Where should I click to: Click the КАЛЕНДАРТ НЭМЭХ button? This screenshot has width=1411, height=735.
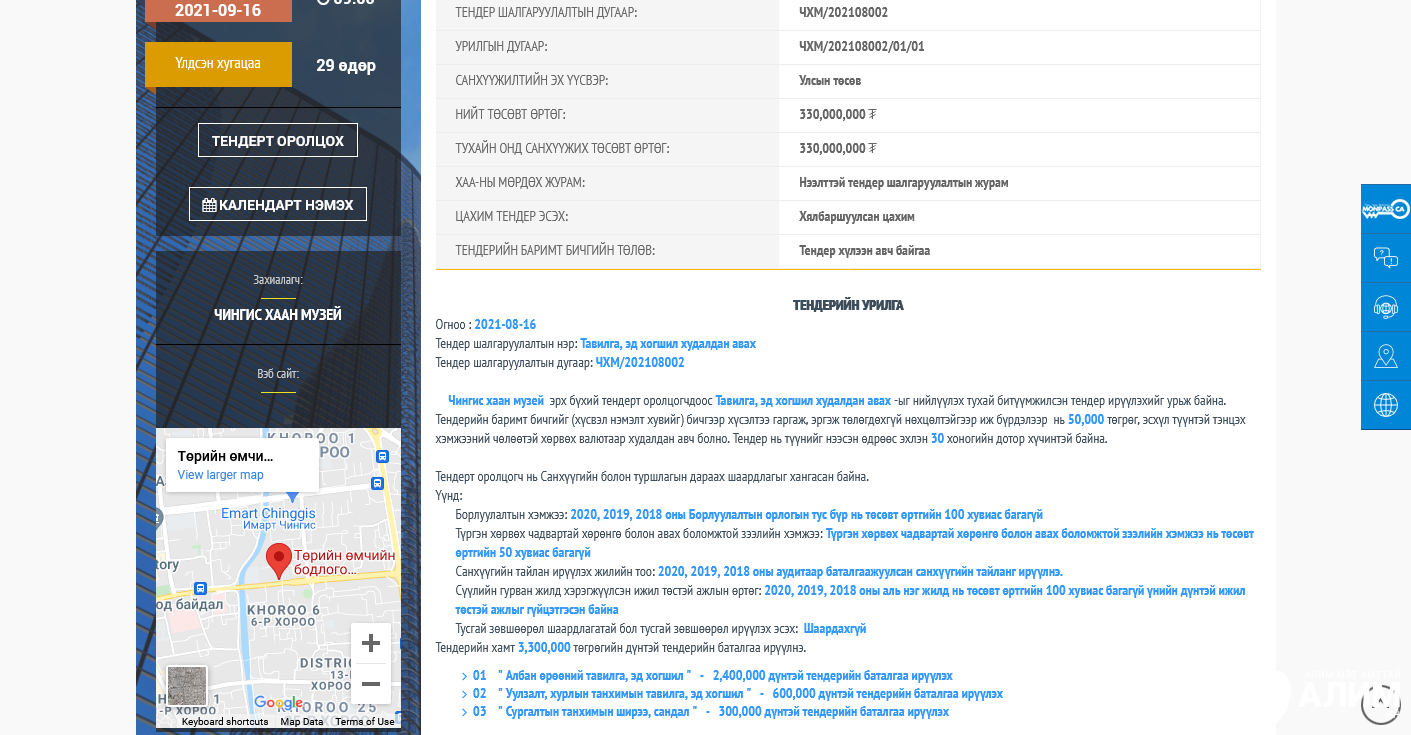(x=278, y=204)
